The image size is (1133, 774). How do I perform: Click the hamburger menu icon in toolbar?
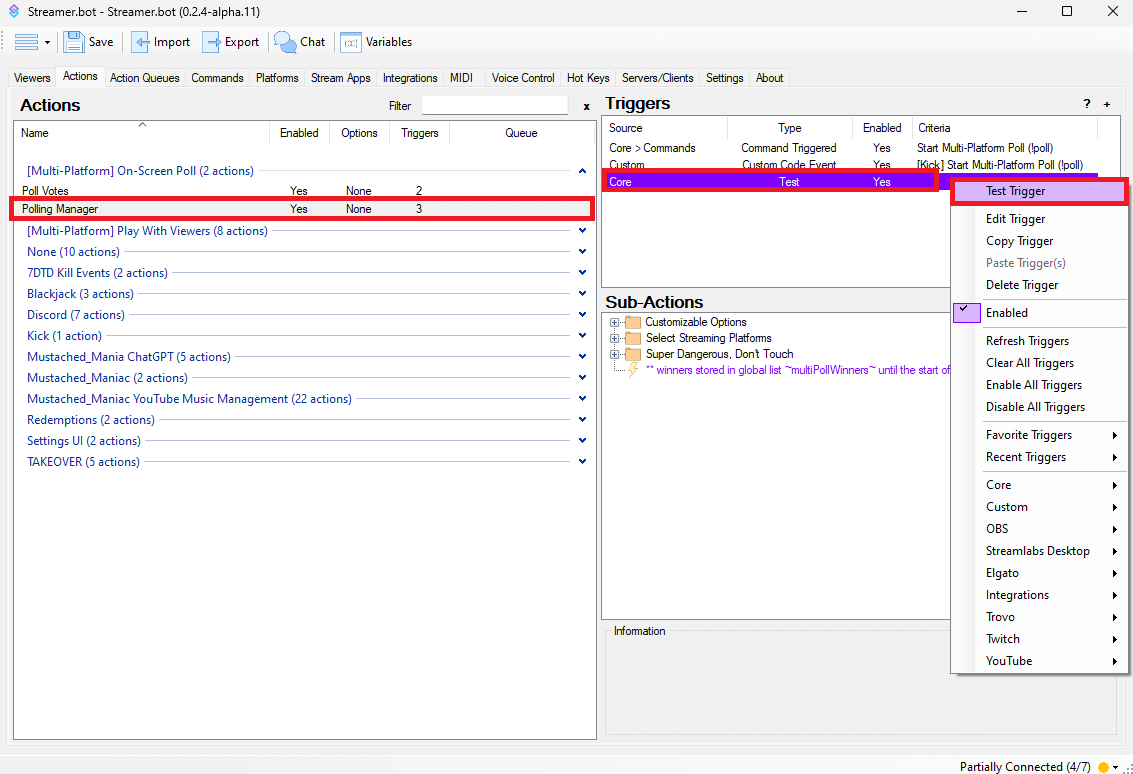(26, 42)
